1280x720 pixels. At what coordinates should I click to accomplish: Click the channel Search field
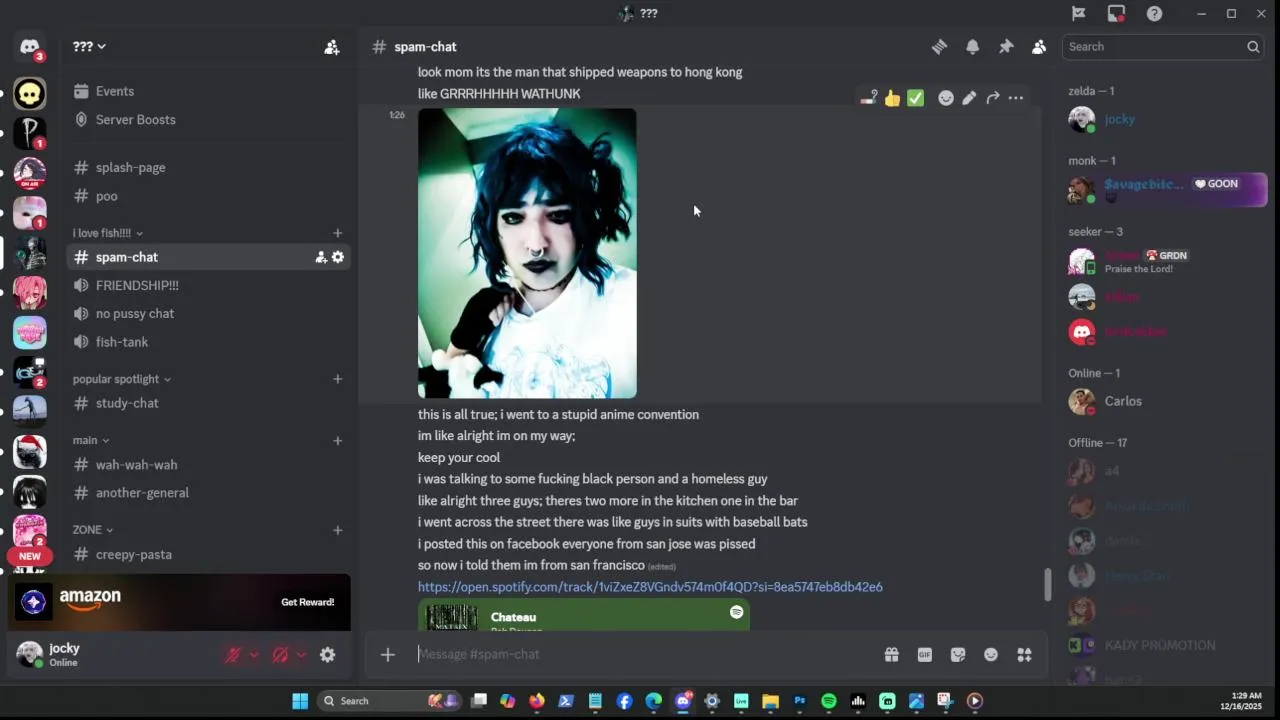tap(1162, 47)
